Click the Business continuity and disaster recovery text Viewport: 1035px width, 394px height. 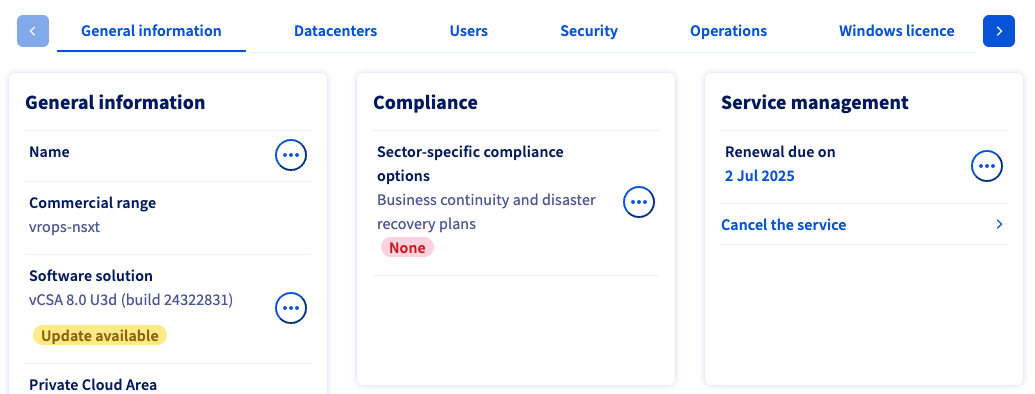(486, 212)
